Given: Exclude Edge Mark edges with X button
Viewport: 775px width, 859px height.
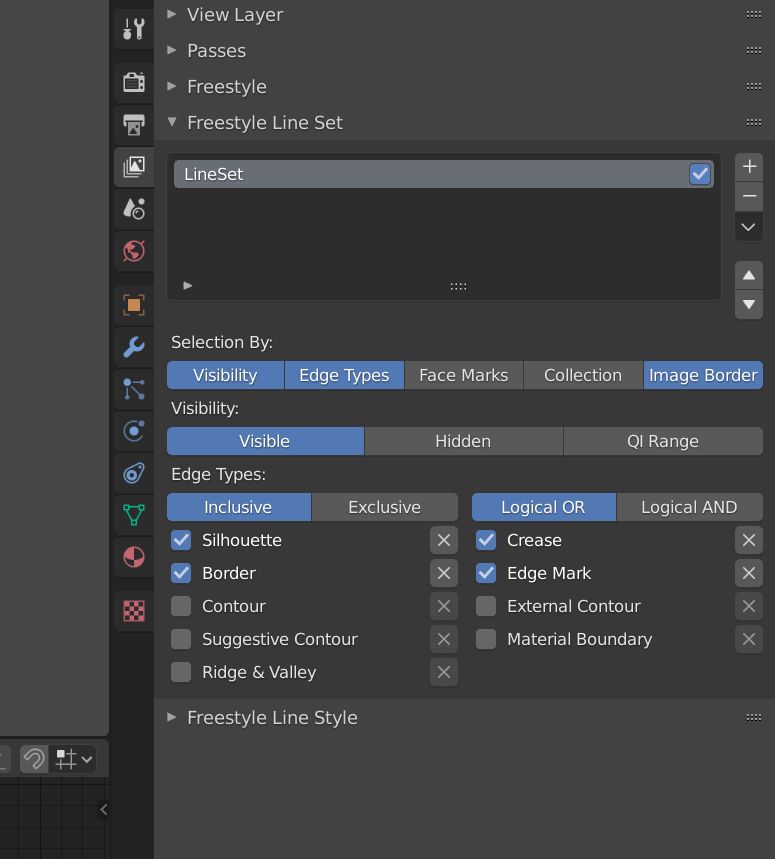Looking at the screenshot, I should tap(749, 573).
